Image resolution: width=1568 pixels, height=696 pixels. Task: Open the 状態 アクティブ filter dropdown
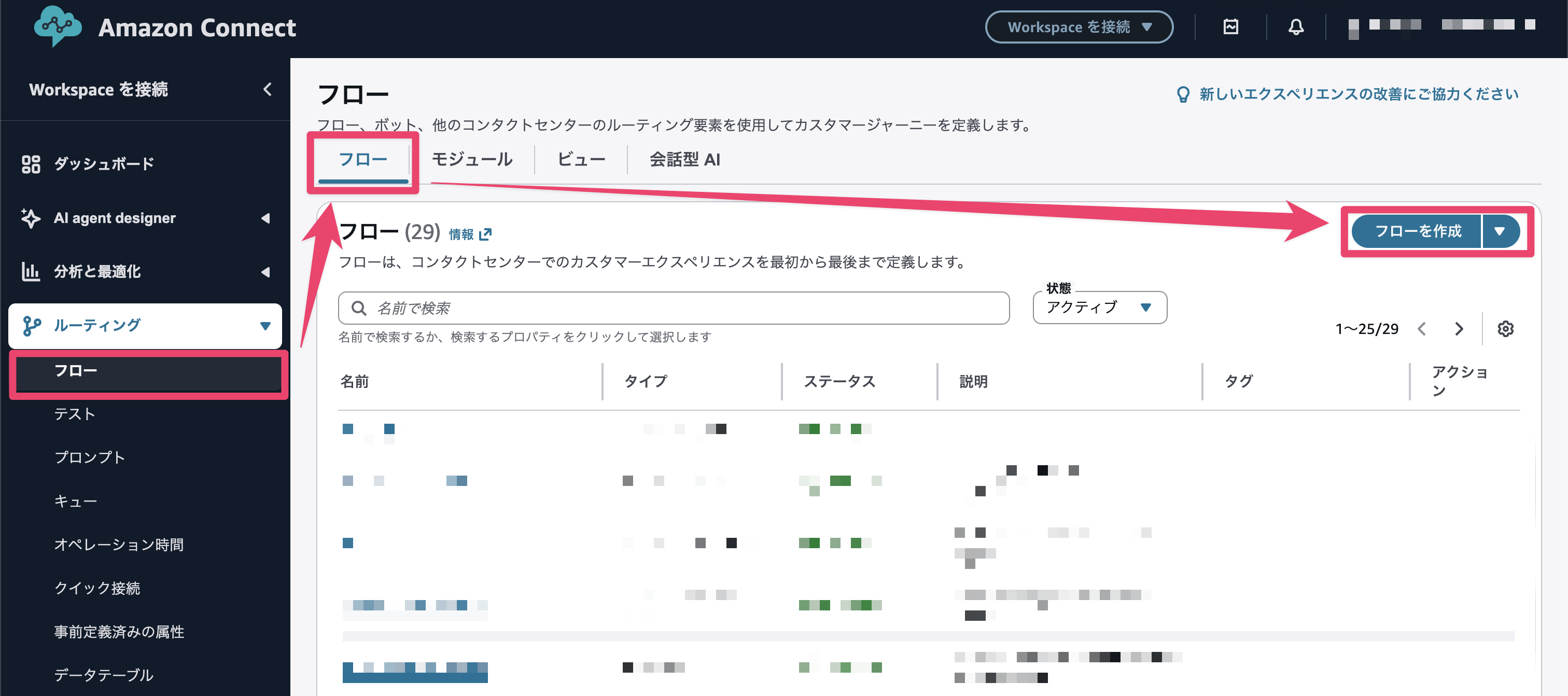tap(1099, 308)
